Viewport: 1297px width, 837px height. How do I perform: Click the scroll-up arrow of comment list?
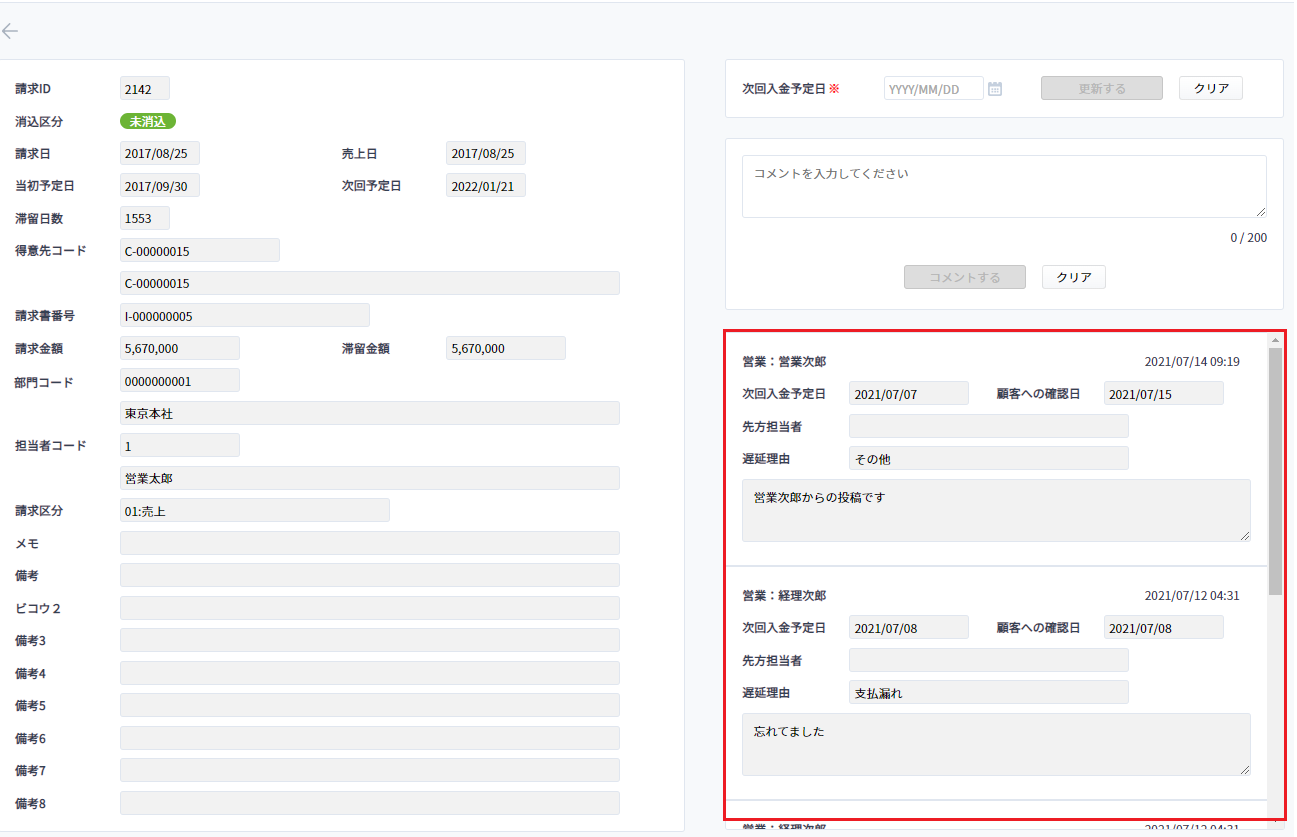pos(1275,341)
